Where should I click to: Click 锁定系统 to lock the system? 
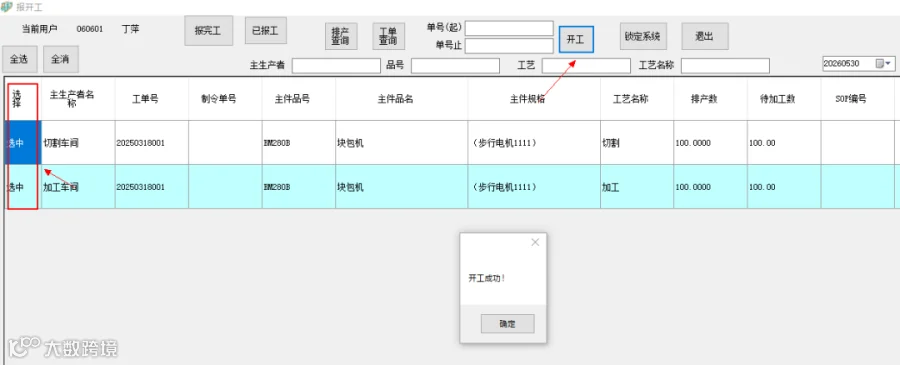(643, 36)
